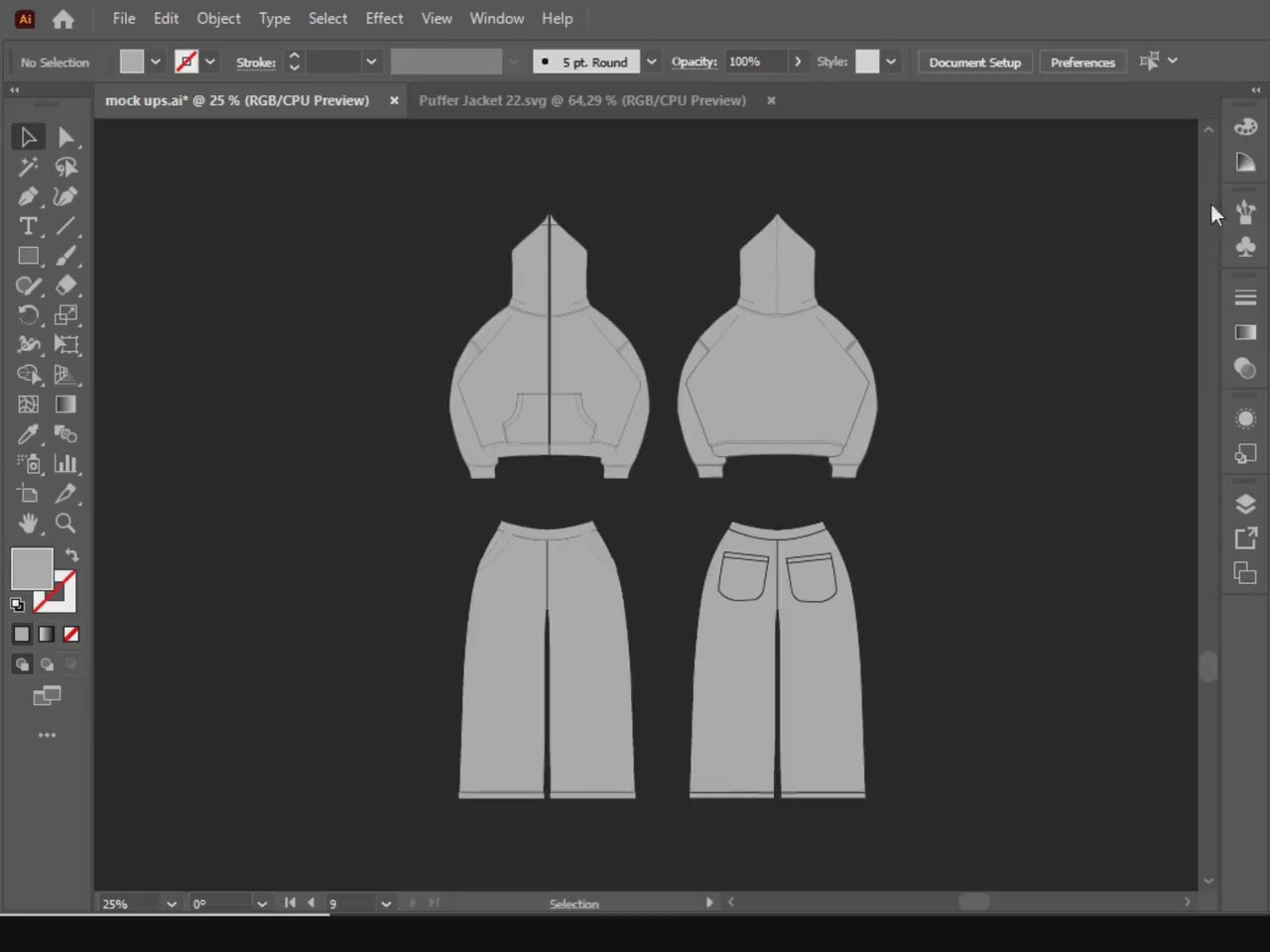Open the Layers panel icon
The height and width of the screenshot is (952, 1270).
point(1245,502)
